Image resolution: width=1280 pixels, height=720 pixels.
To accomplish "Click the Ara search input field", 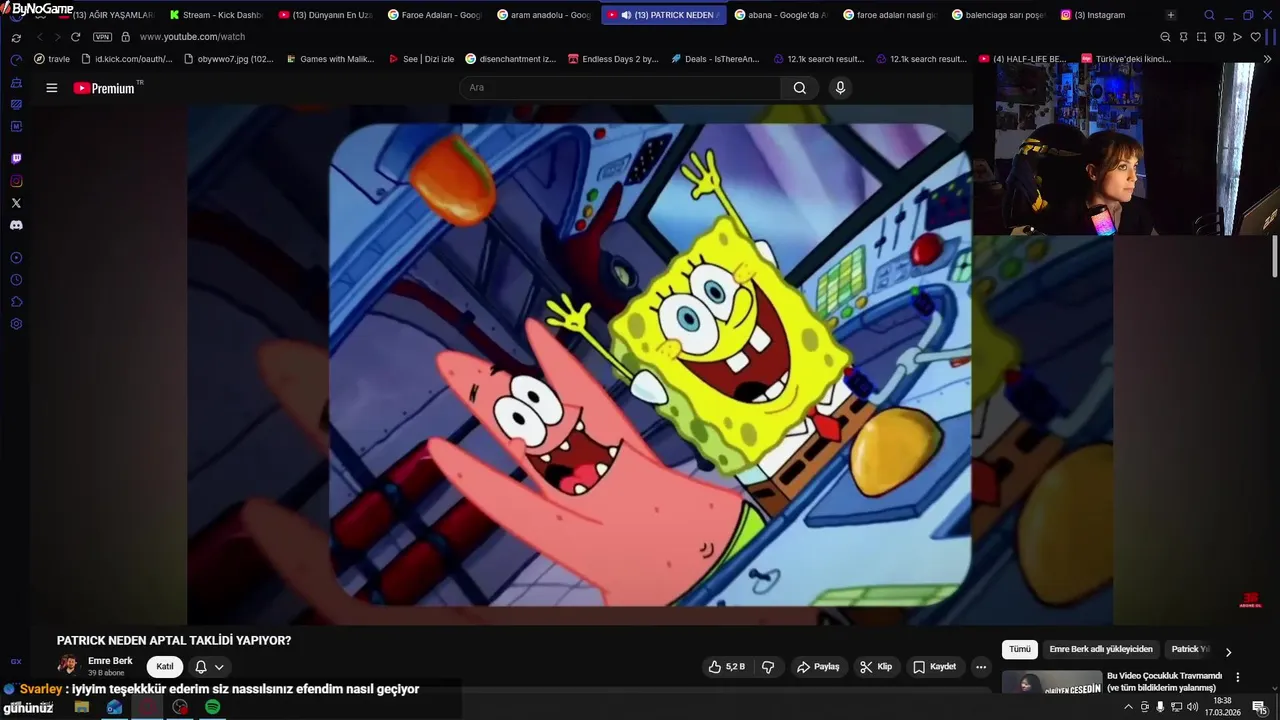I will [620, 88].
